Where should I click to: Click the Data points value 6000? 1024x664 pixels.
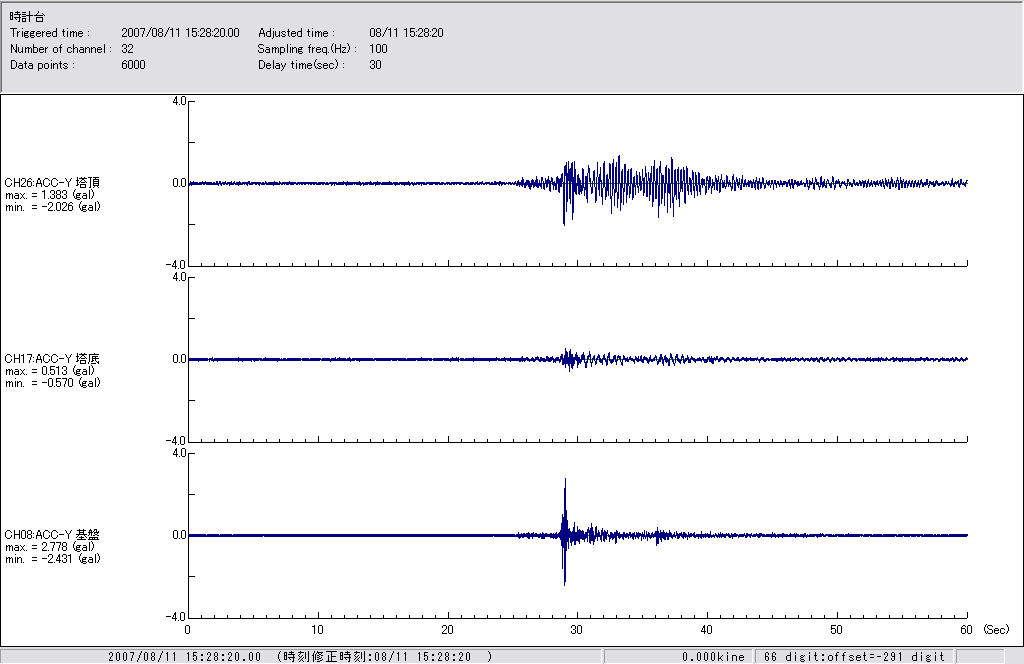pos(133,65)
